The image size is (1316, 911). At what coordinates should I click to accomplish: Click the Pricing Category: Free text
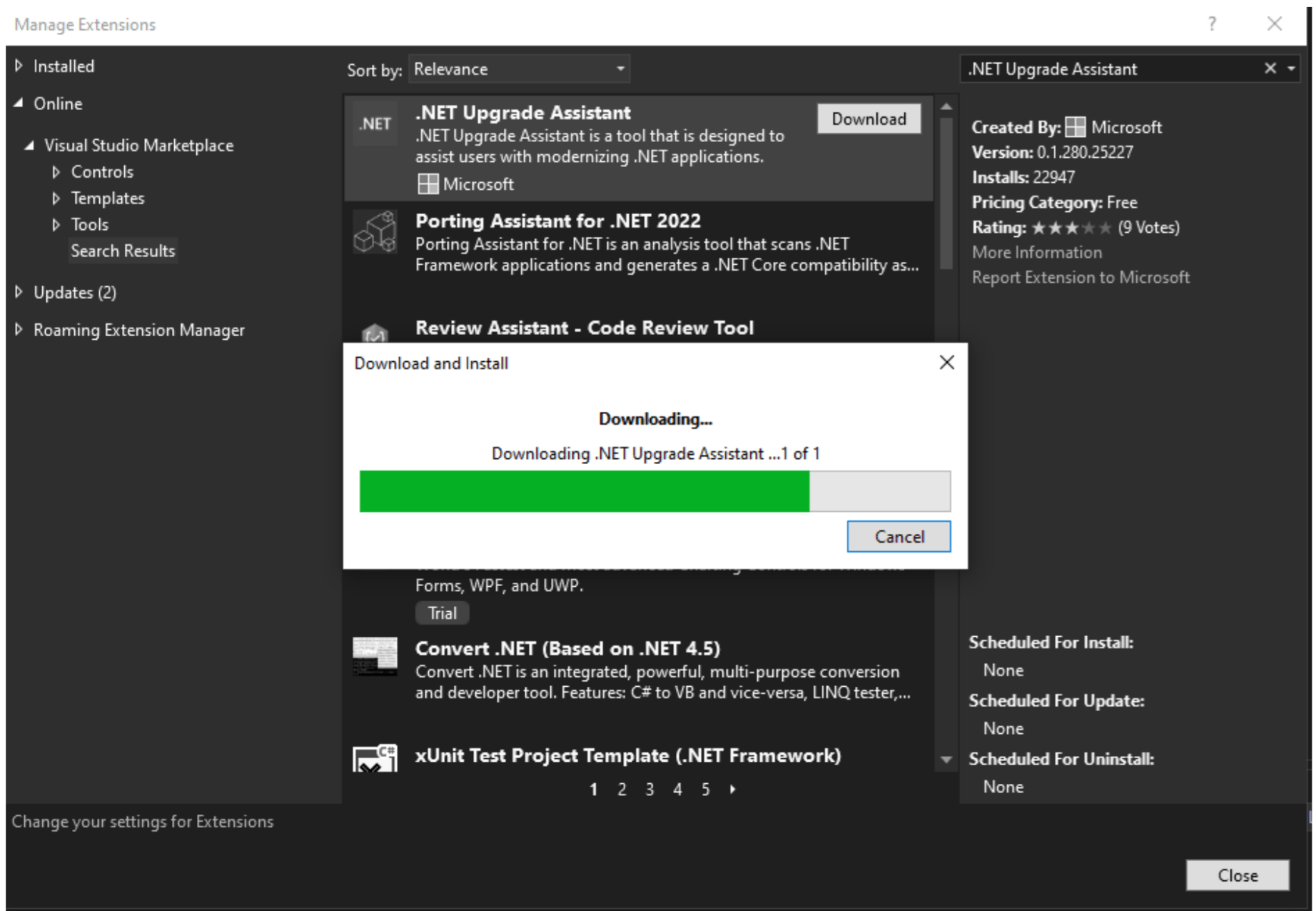point(1054,202)
